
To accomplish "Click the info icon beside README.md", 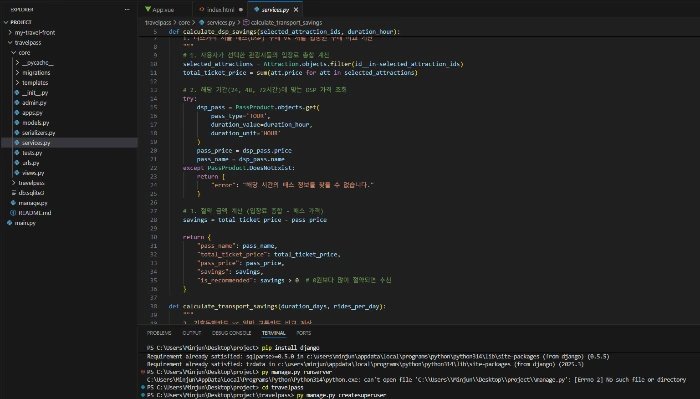I will [x=13, y=213].
